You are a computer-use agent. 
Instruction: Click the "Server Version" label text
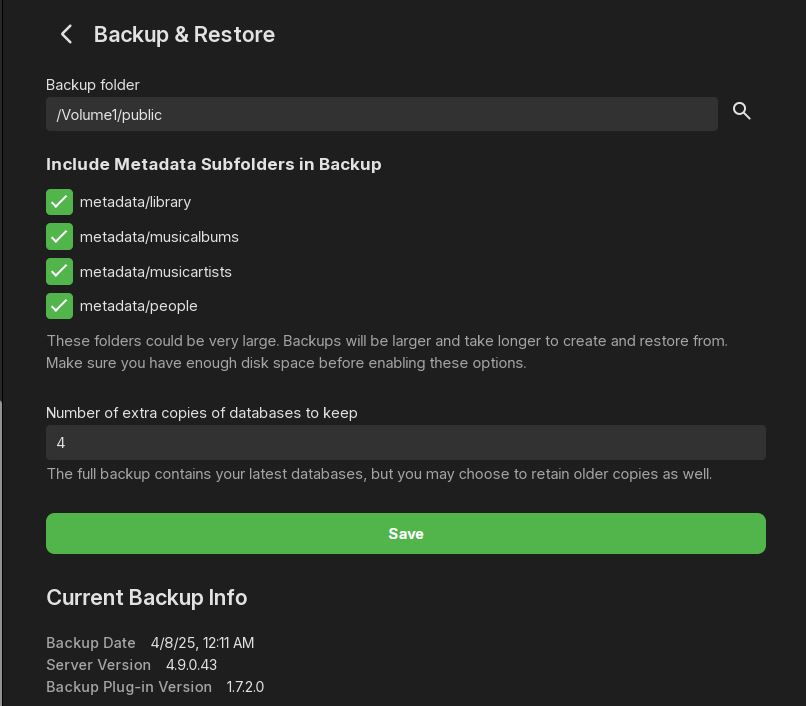pos(98,665)
